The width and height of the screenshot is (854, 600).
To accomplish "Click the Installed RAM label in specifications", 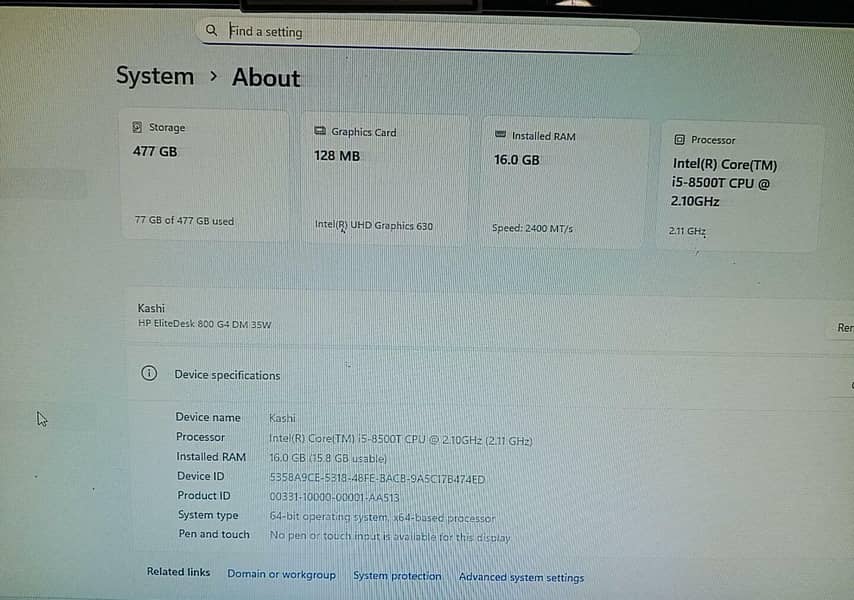I will [x=211, y=456].
